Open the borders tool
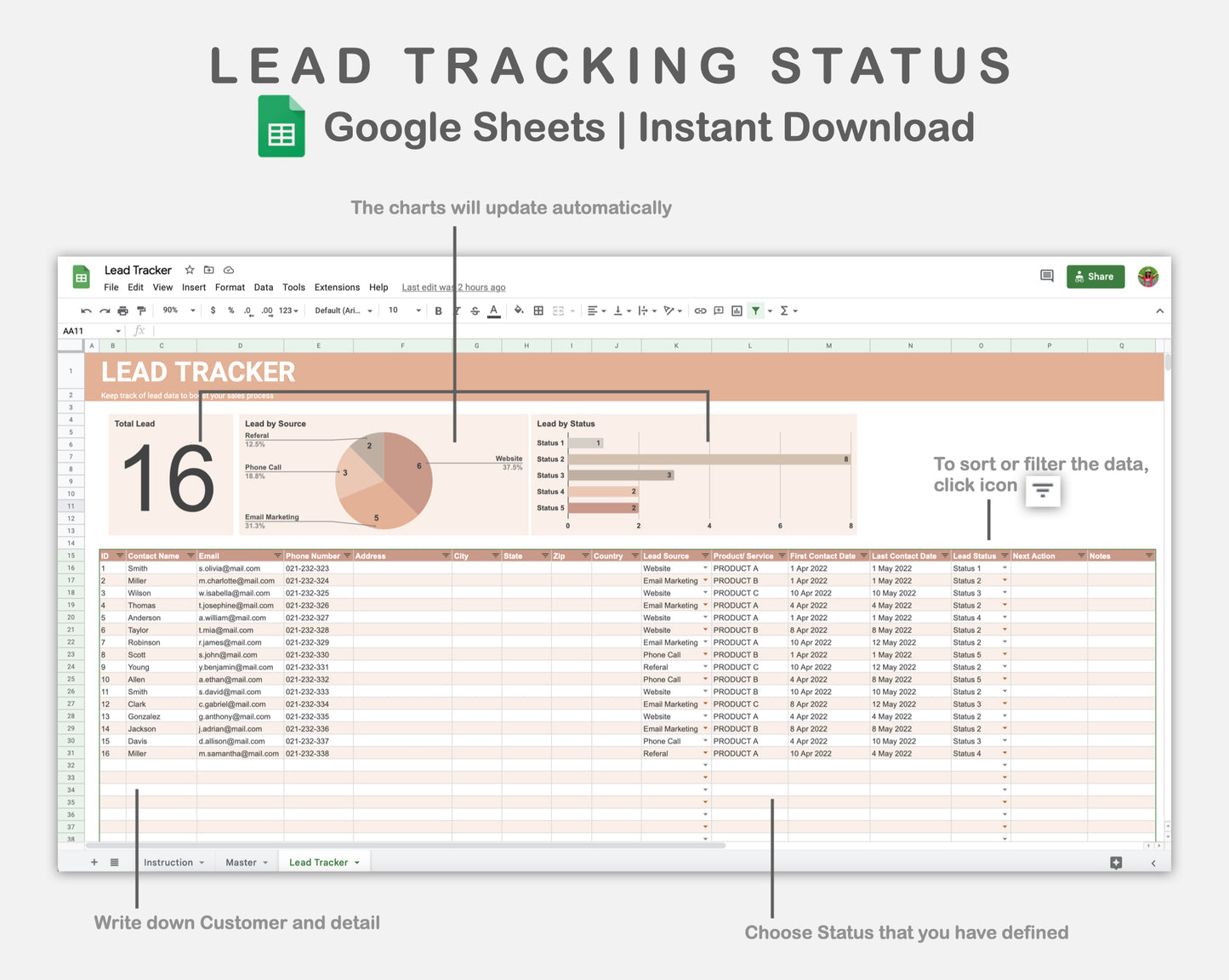Screen dimensions: 1229x980 538,311
